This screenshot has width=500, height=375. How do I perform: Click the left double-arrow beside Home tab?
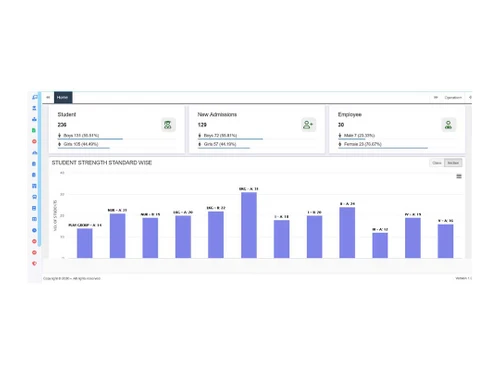(48, 97)
